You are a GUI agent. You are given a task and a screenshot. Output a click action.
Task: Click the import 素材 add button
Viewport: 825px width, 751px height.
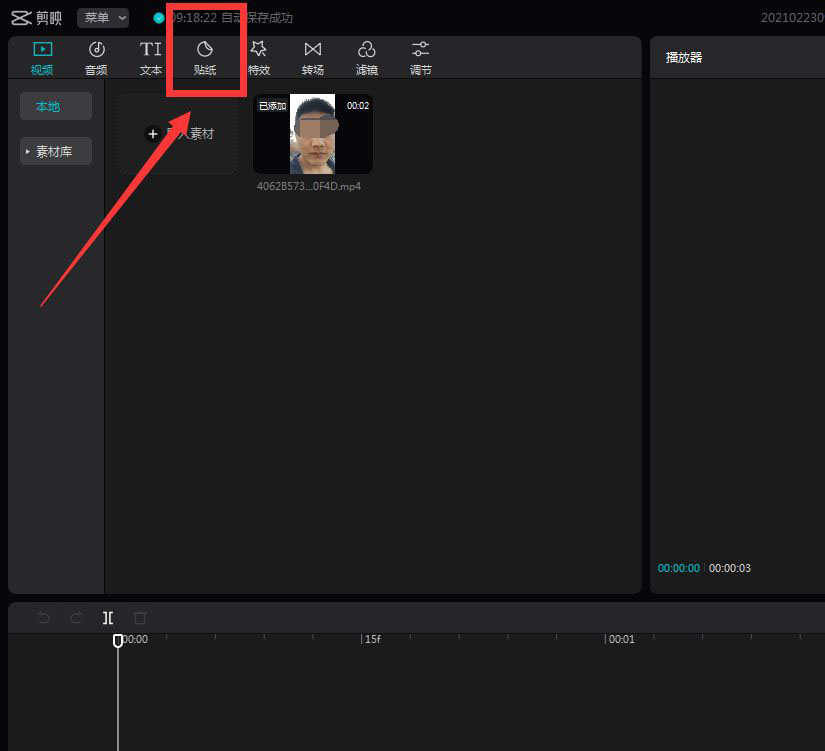(177, 134)
